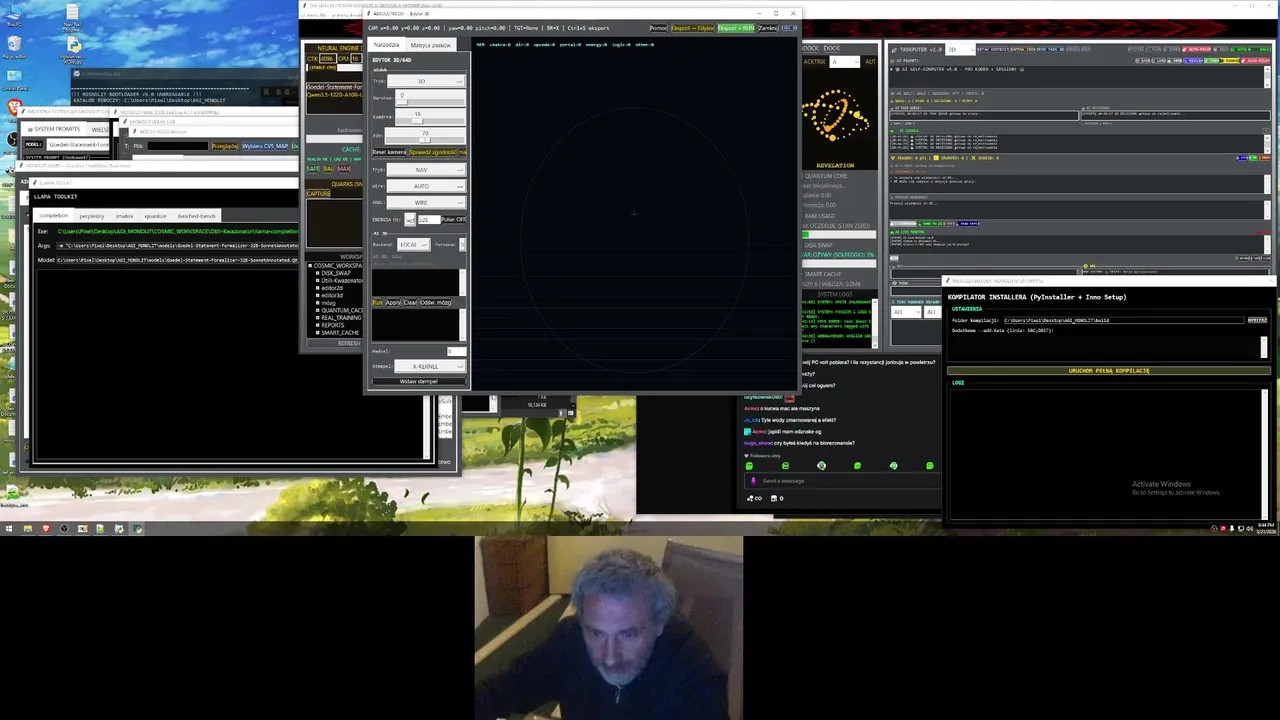Open the MODEL dropdown in System Prompts window
This screenshot has height=720, width=1280.
pyautogui.click(x=77, y=145)
